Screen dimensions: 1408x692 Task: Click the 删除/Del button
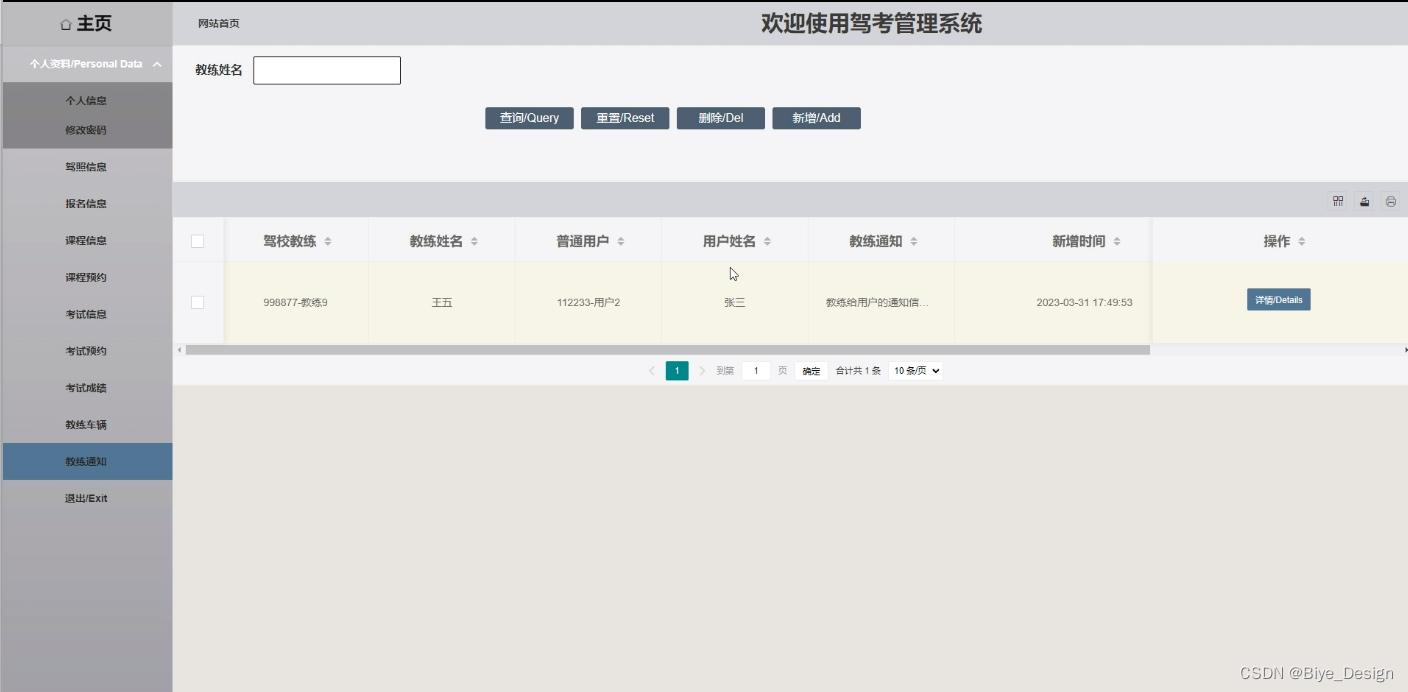click(721, 118)
